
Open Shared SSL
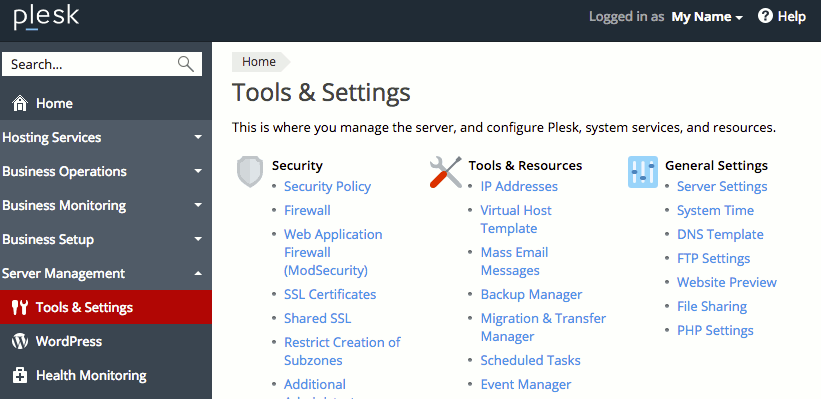pos(317,318)
